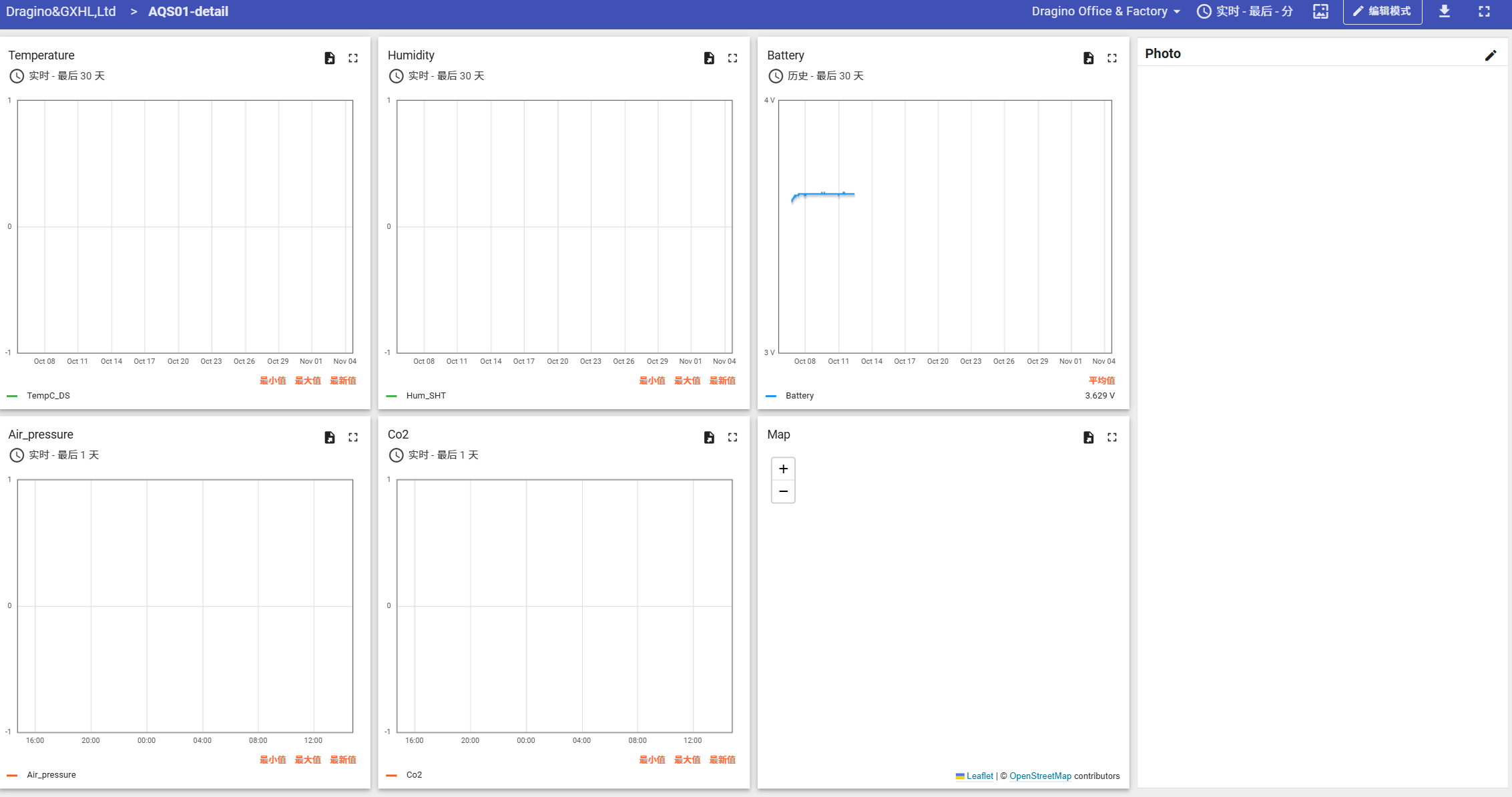The image size is (1512, 797).
Task: Expand the Map widget to fullscreen
Action: click(1111, 437)
